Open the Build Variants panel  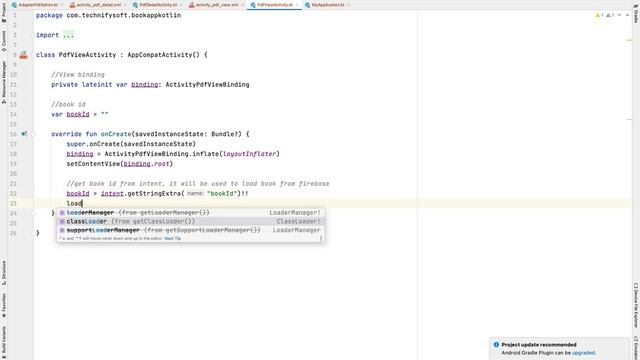(4, 341)
